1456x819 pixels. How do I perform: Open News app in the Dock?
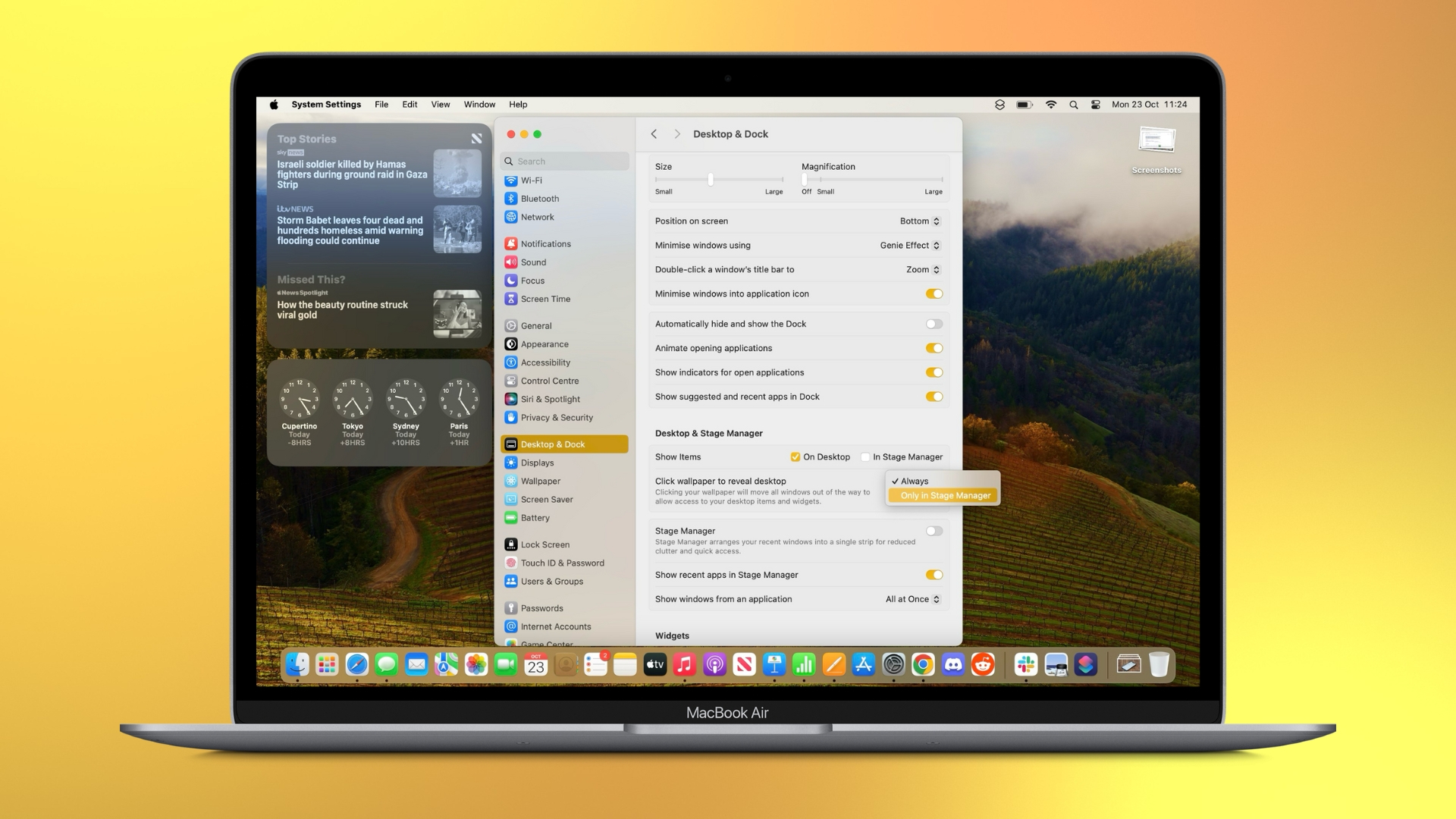tap(744, 665)
